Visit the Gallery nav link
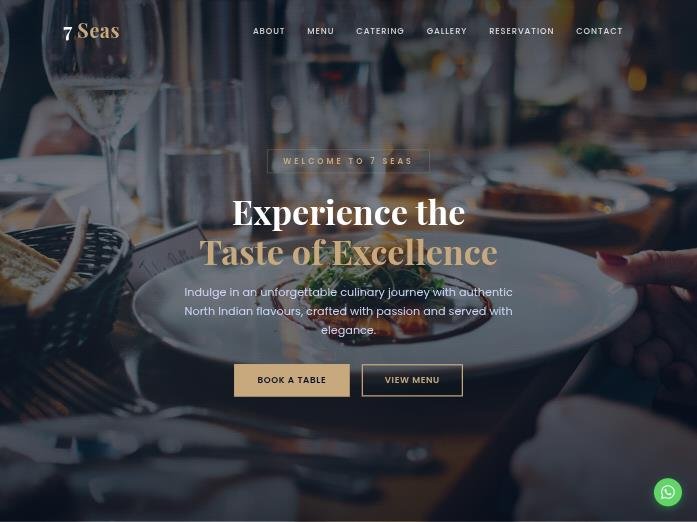 [447, 31]
